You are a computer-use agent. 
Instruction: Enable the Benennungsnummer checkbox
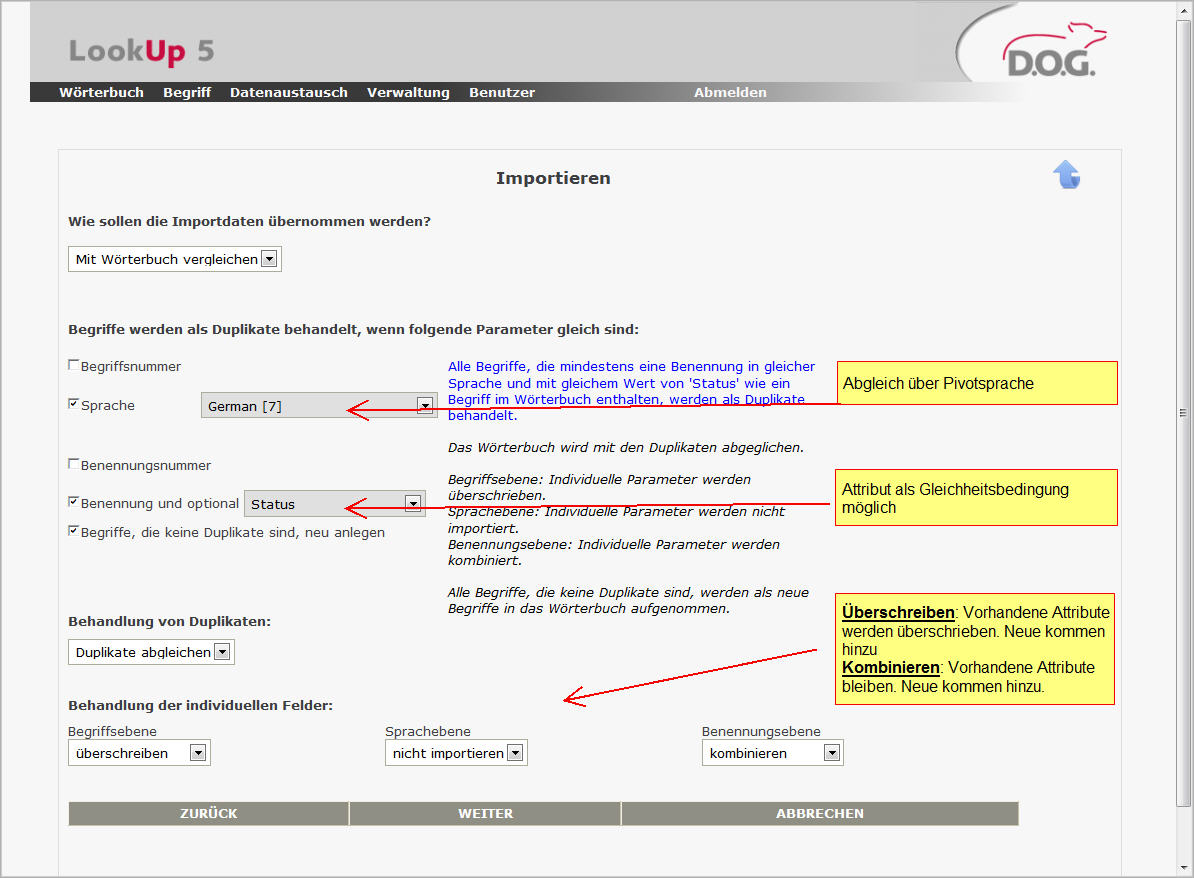tap(74, 464)
